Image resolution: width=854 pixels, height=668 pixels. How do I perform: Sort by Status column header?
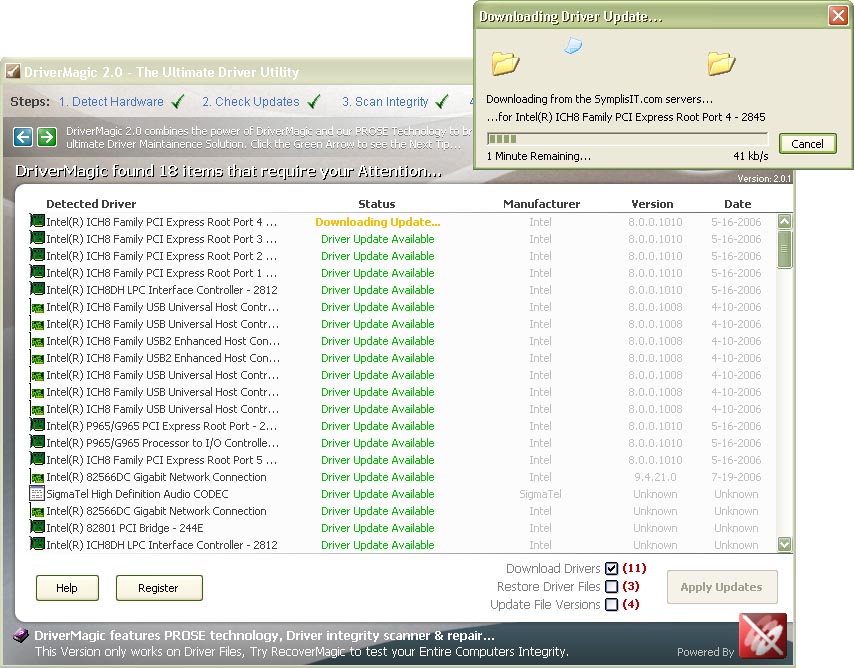click(376, 204)
